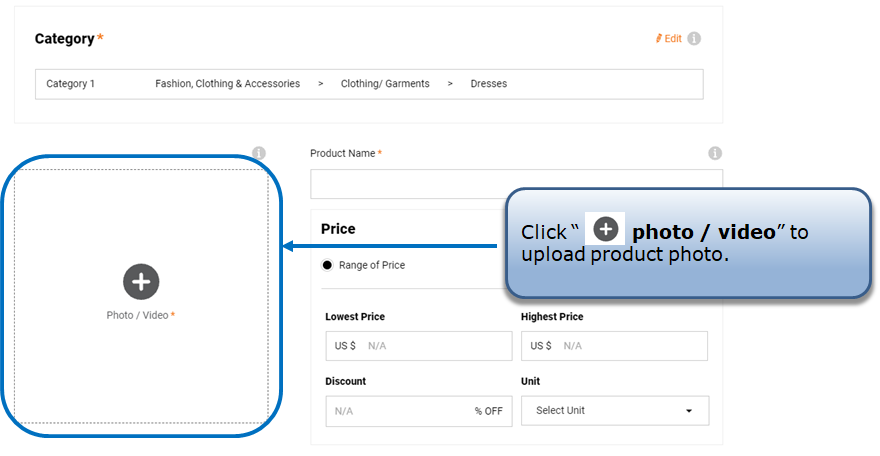Click the plus icon inside the blue callout
Viewport: 880px width, 456px height.
pyautogui.click(x=606, y=230)
